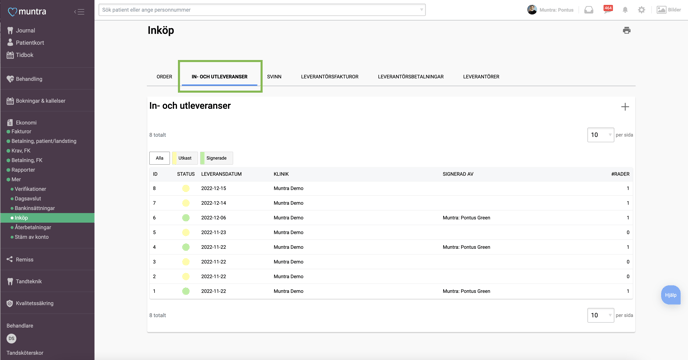Screen dimensions: 688x360
Task: Open Ekonomi section in sidebar
Action: click(x=22, y=122)
